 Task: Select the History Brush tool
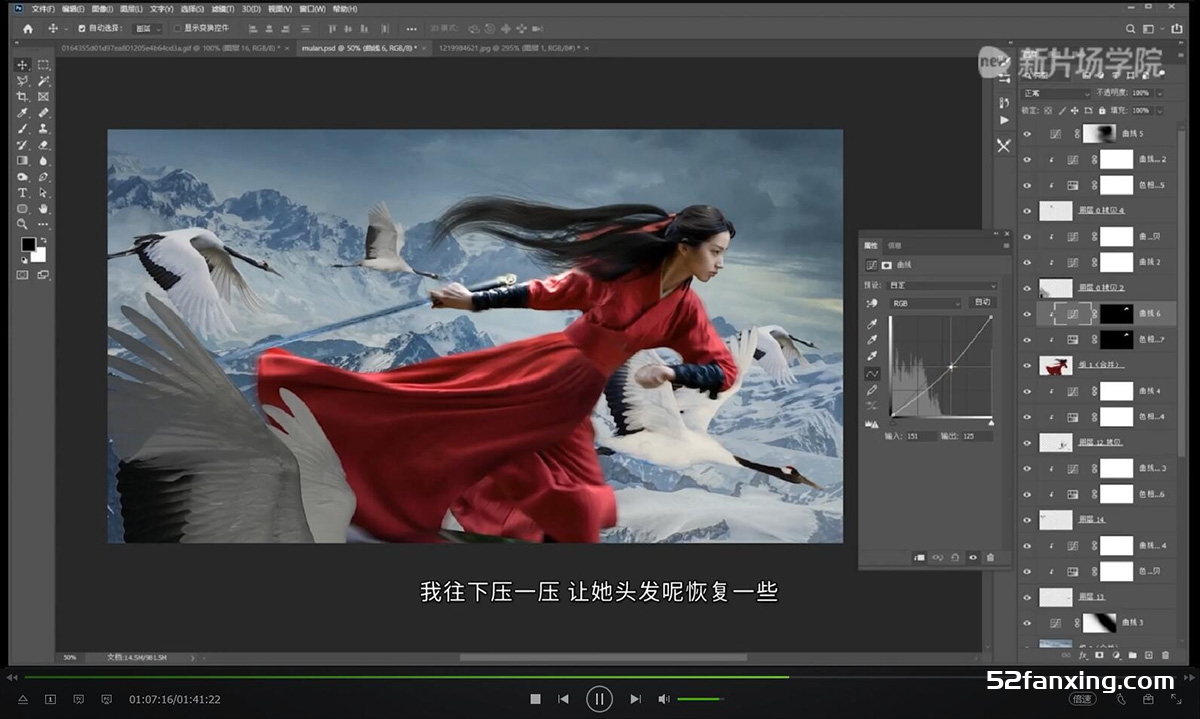pos(22,145)
